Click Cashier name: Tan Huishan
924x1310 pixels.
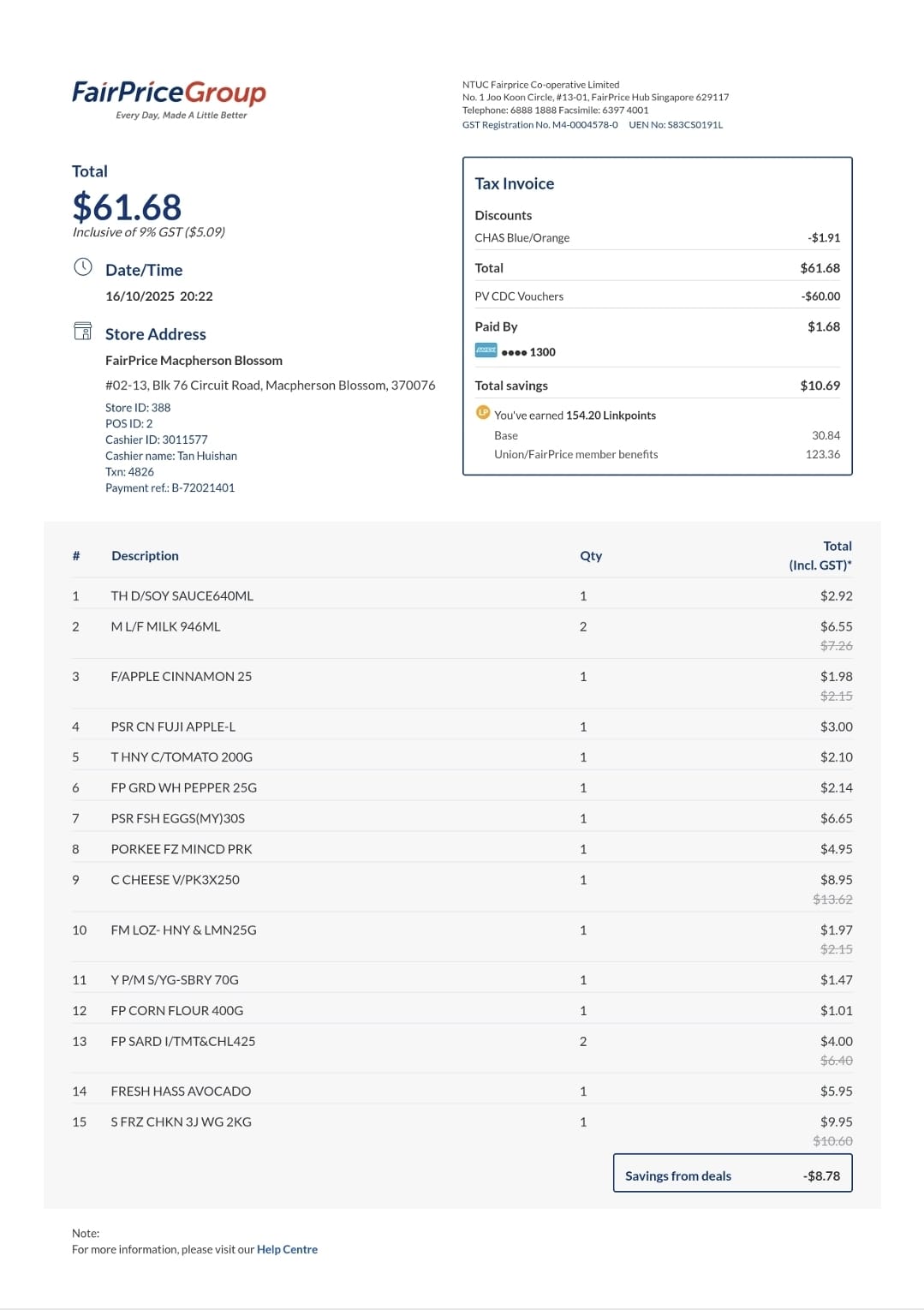click(x=171, y=456)
